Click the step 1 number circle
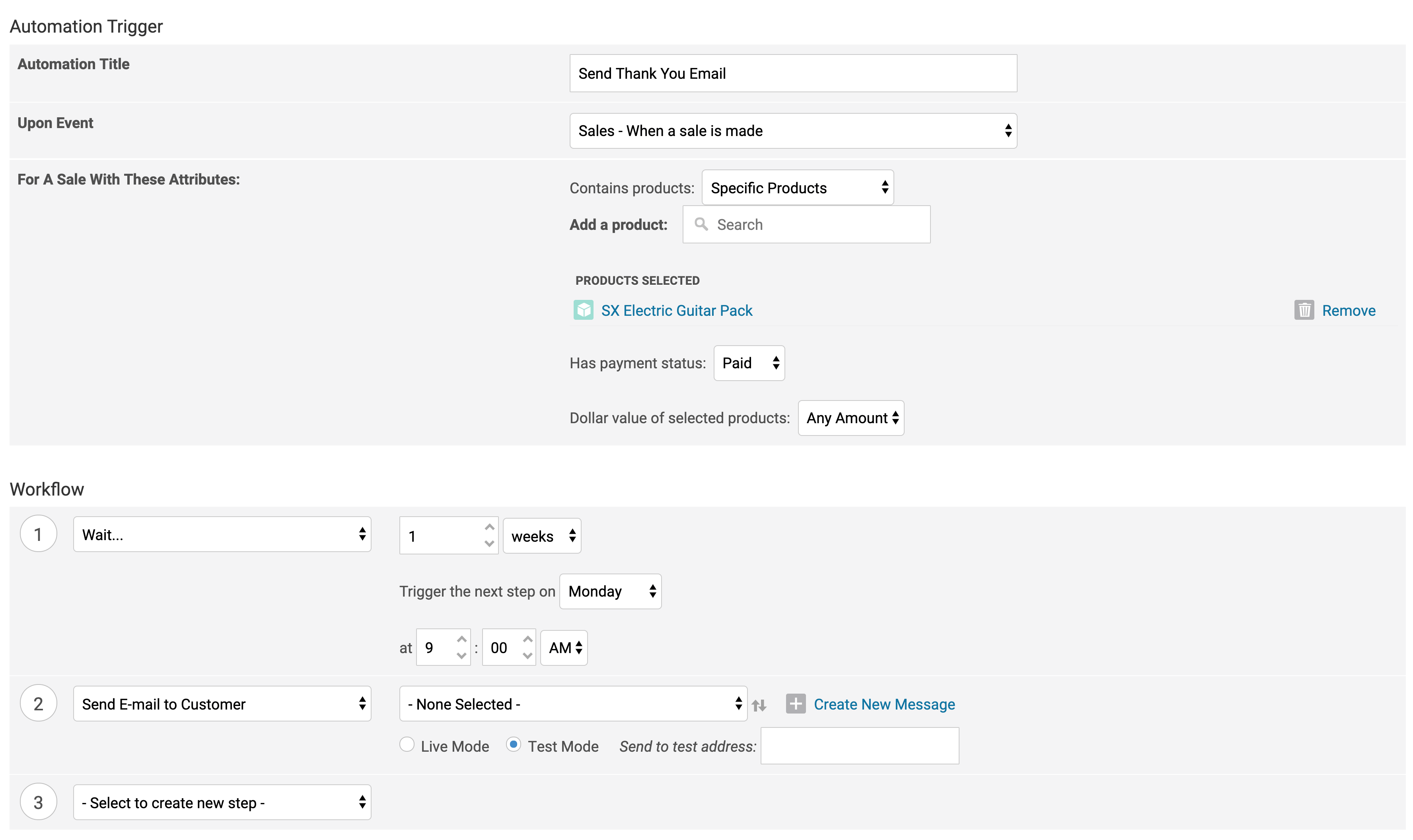This screenshot has width=1413, height=840. (x=38, y=534)
